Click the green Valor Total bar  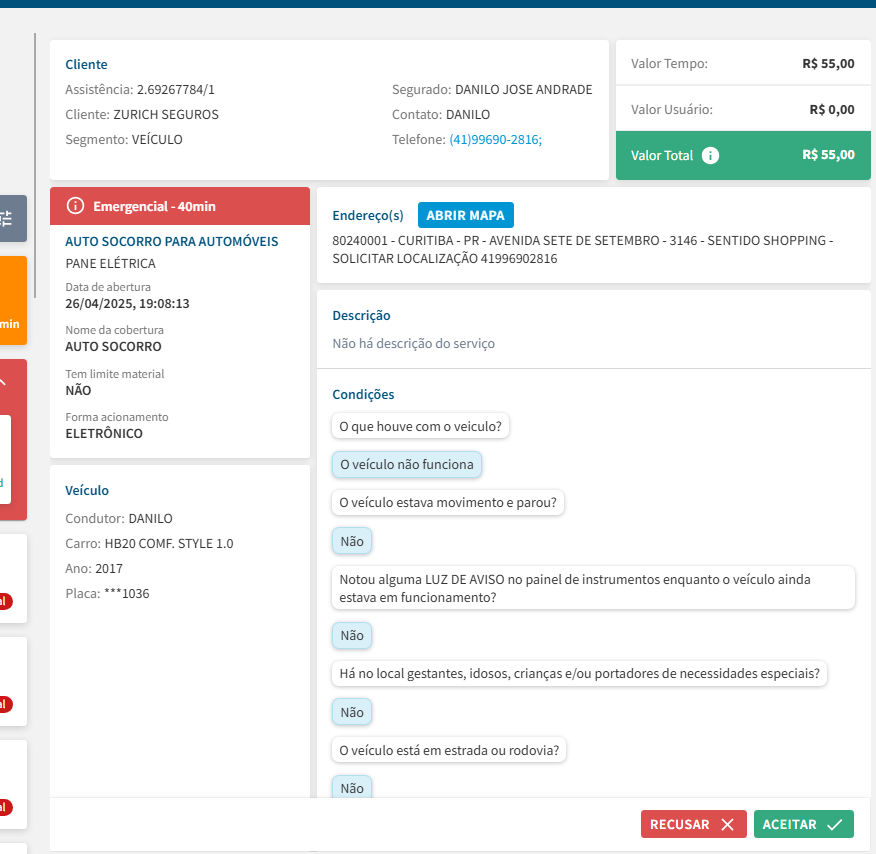743,155
